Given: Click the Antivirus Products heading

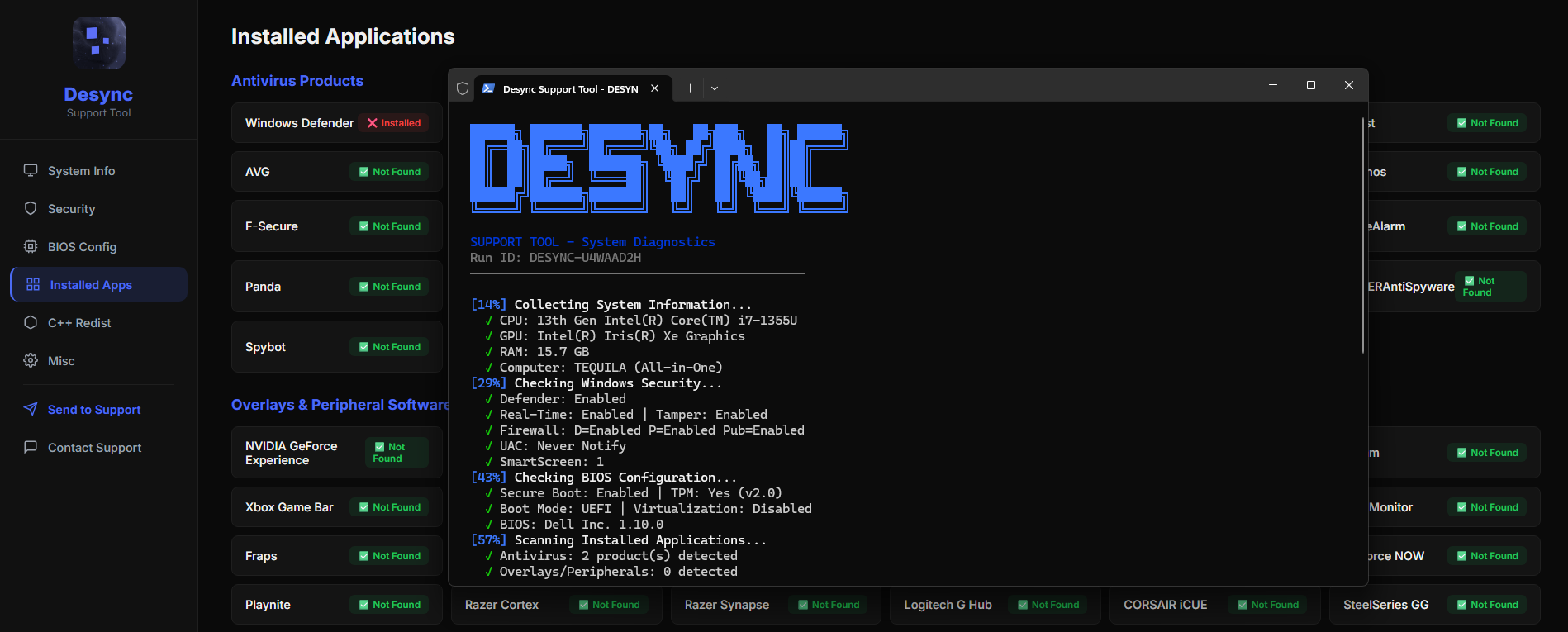Looking at the screenshot, I should point(297,81).
